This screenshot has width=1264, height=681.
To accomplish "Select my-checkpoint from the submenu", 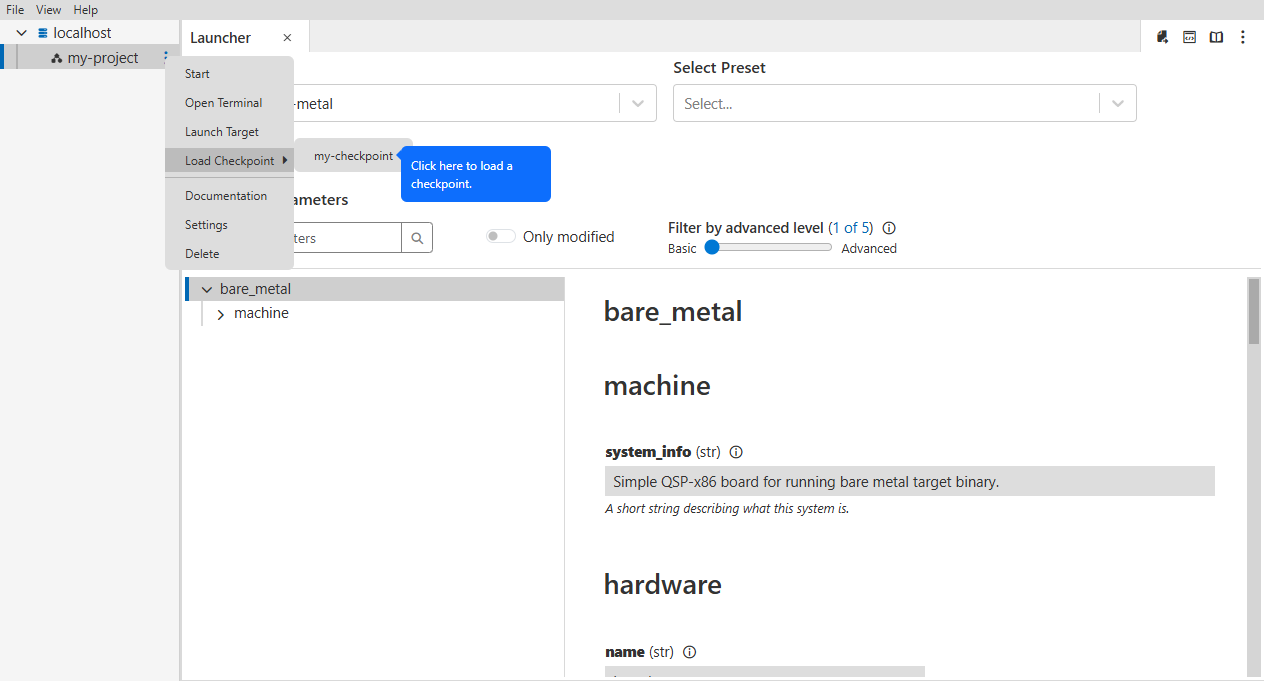I will click(x=353, y=156).
